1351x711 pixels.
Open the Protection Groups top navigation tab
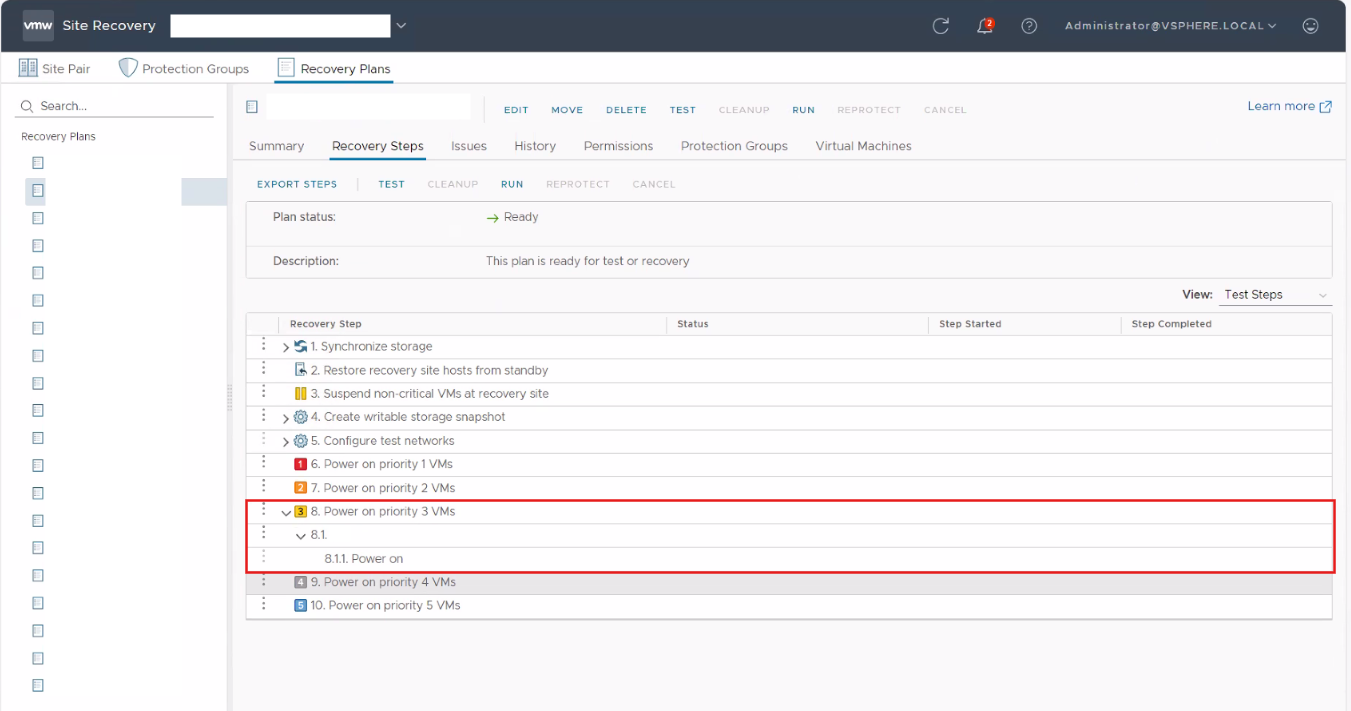(x=184, y=69)
